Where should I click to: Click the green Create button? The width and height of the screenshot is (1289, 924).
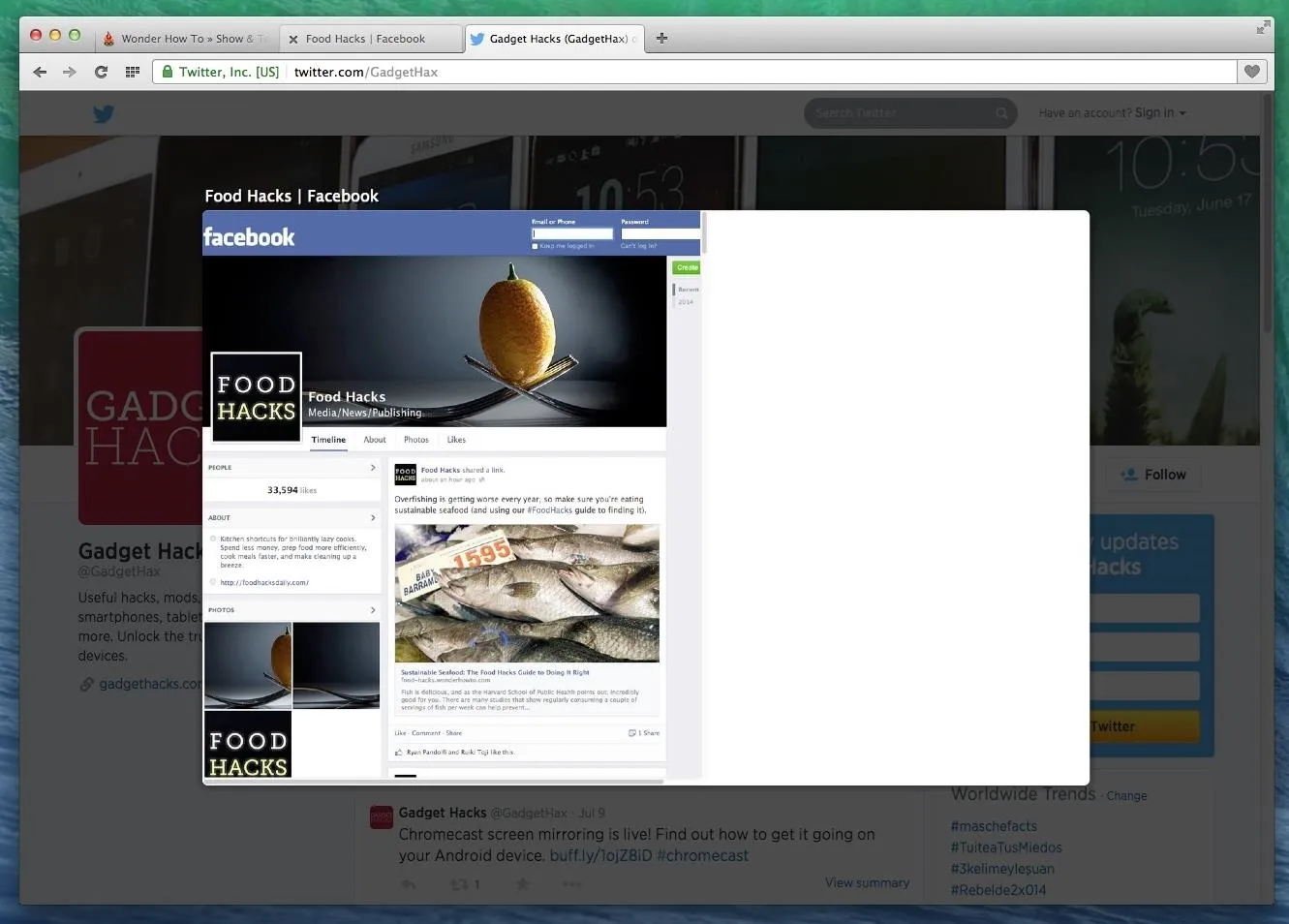click(687, 267)
